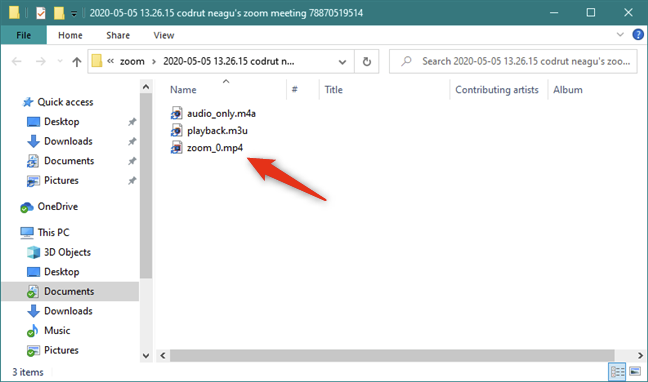648x382 pixels.
Task: Click the pin icon beside pinned Documents
Action: click(132, 161)
